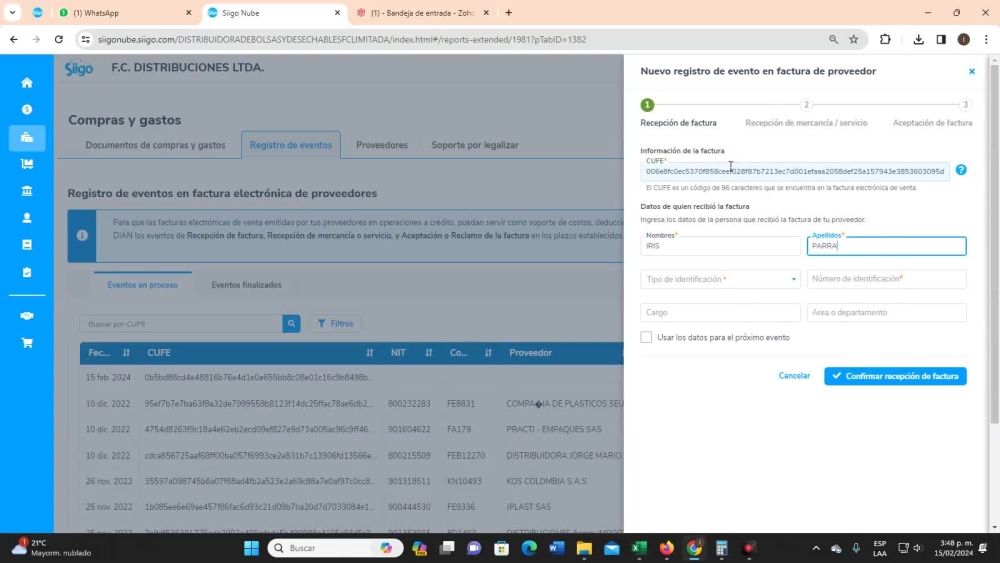Image resolution: width=1000 pixels, height=563 pixels.
Task: Open browser extensions puzzle icon
Action: point(885,40)
